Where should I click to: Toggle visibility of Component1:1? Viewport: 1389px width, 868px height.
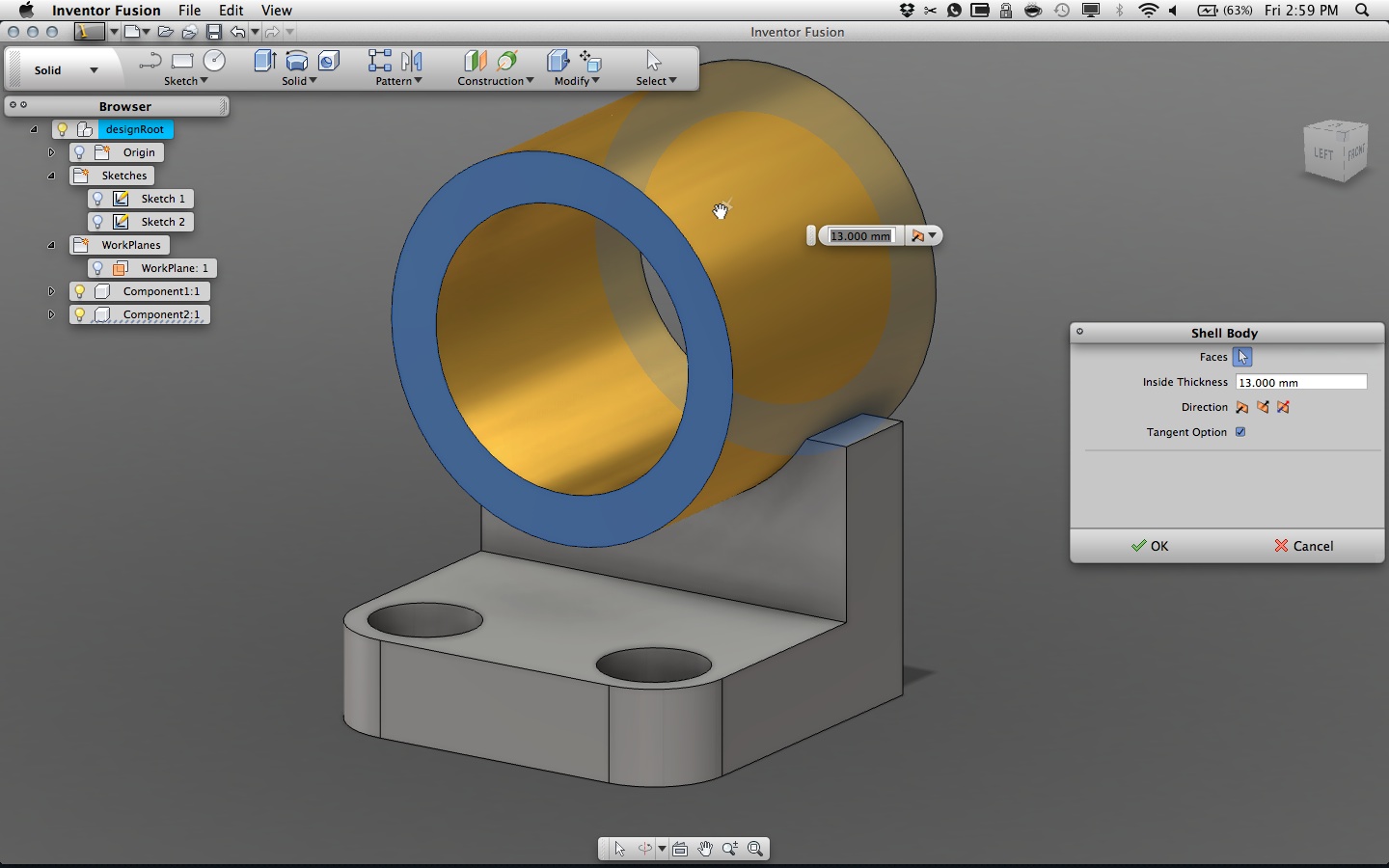tap(80, 291)
